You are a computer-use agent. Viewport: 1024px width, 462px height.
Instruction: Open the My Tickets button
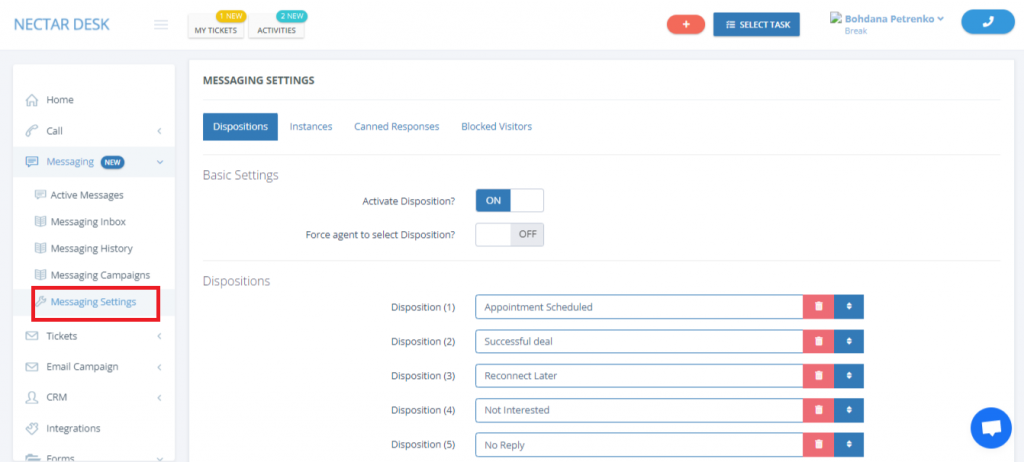click(216, 30)
